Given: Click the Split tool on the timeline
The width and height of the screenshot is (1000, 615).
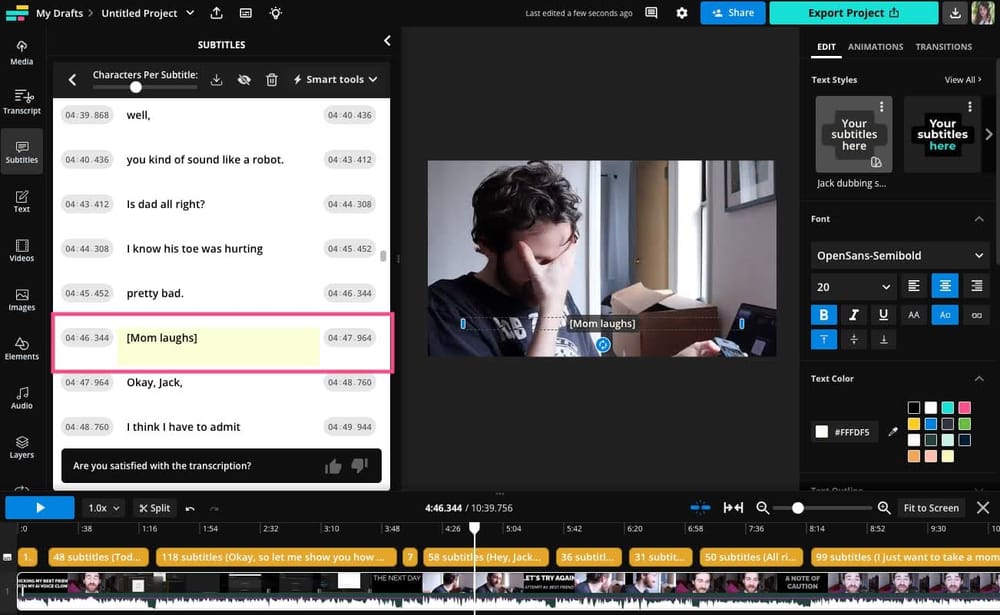Looking at the screenshot, I should click(155, 507).
